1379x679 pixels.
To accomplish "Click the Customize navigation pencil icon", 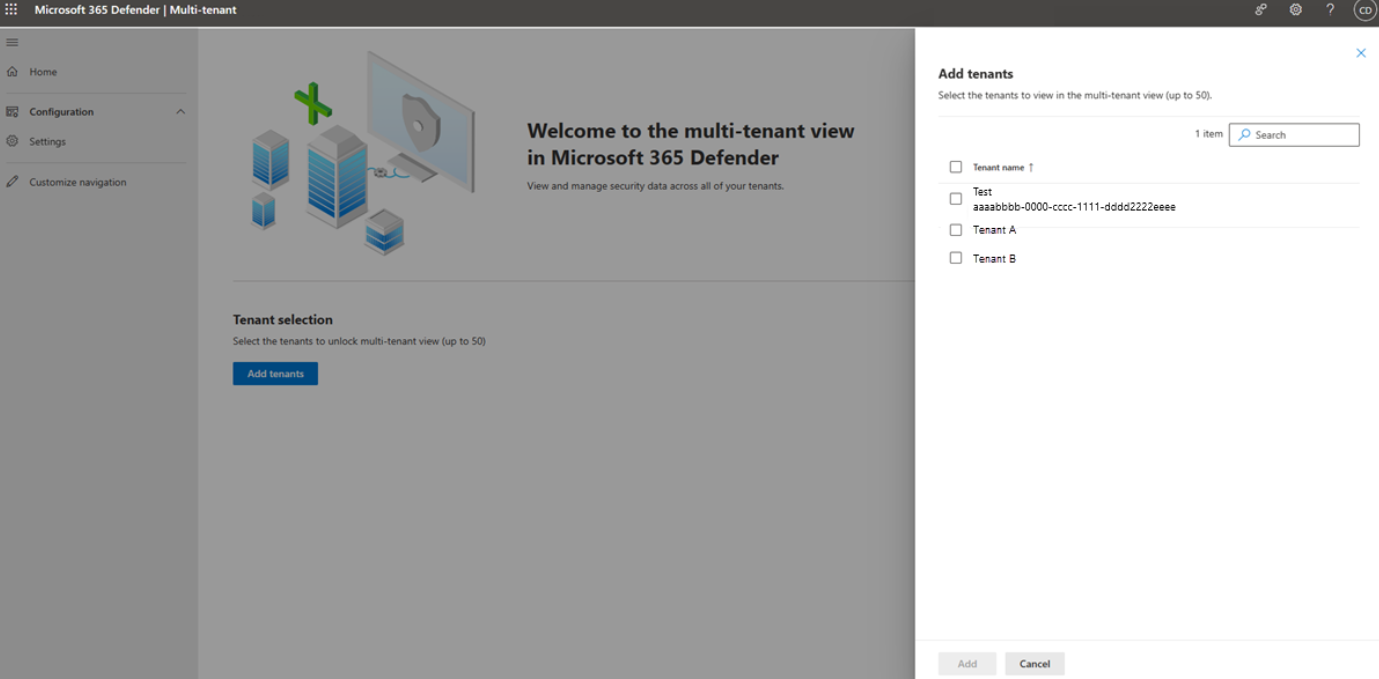I will (12, 181).
